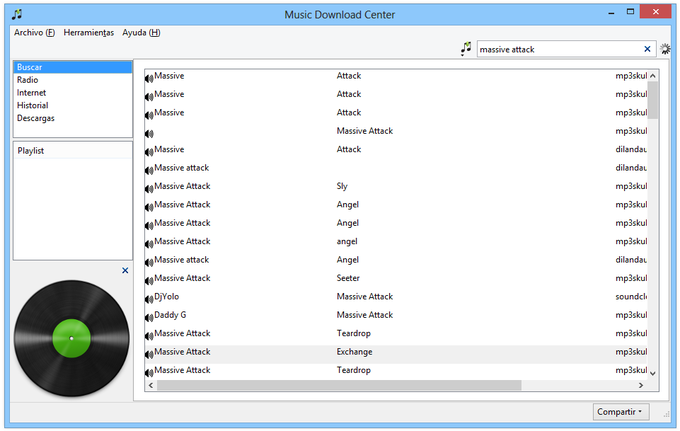
Task: Select the 'Sly' song title
Action: coord(342,186)
